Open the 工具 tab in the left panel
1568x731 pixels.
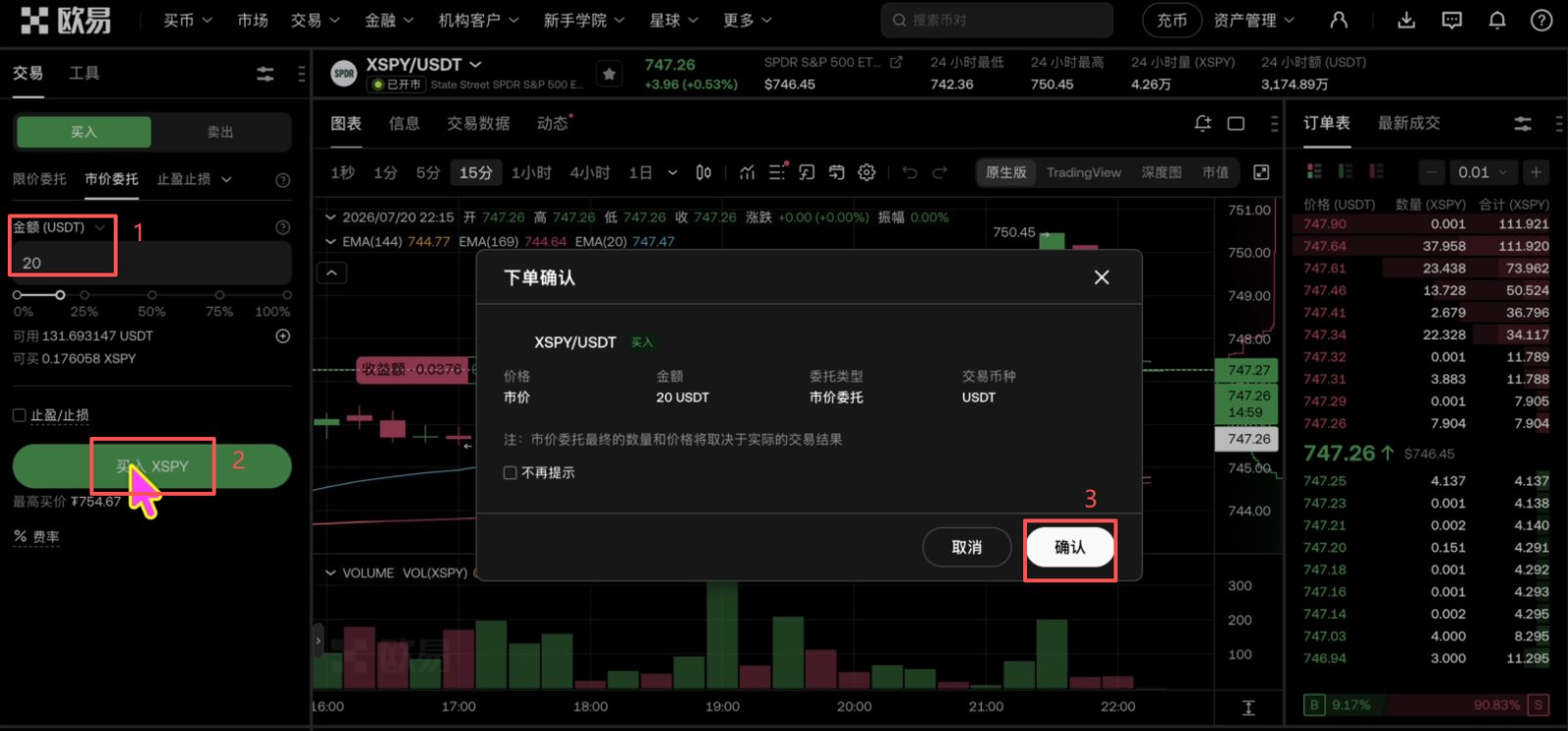coord(84,73)
